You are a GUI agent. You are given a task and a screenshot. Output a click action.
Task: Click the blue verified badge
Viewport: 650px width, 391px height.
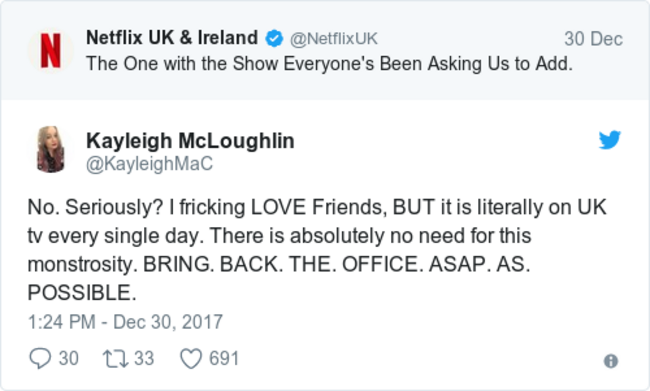274,39
